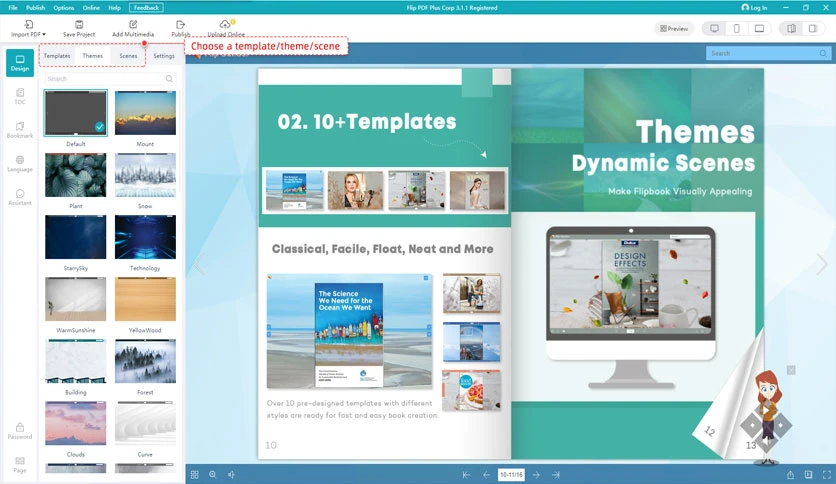Switch to the Themes tab

[x=93, y=55]
